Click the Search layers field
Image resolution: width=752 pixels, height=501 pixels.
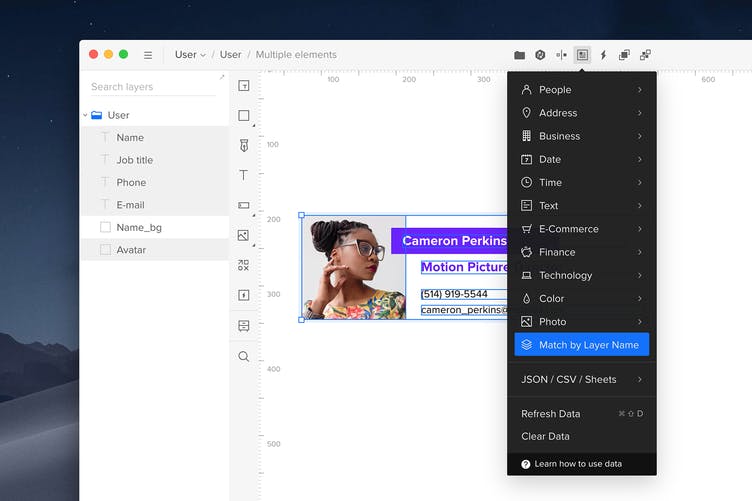(x=153, y=87)
